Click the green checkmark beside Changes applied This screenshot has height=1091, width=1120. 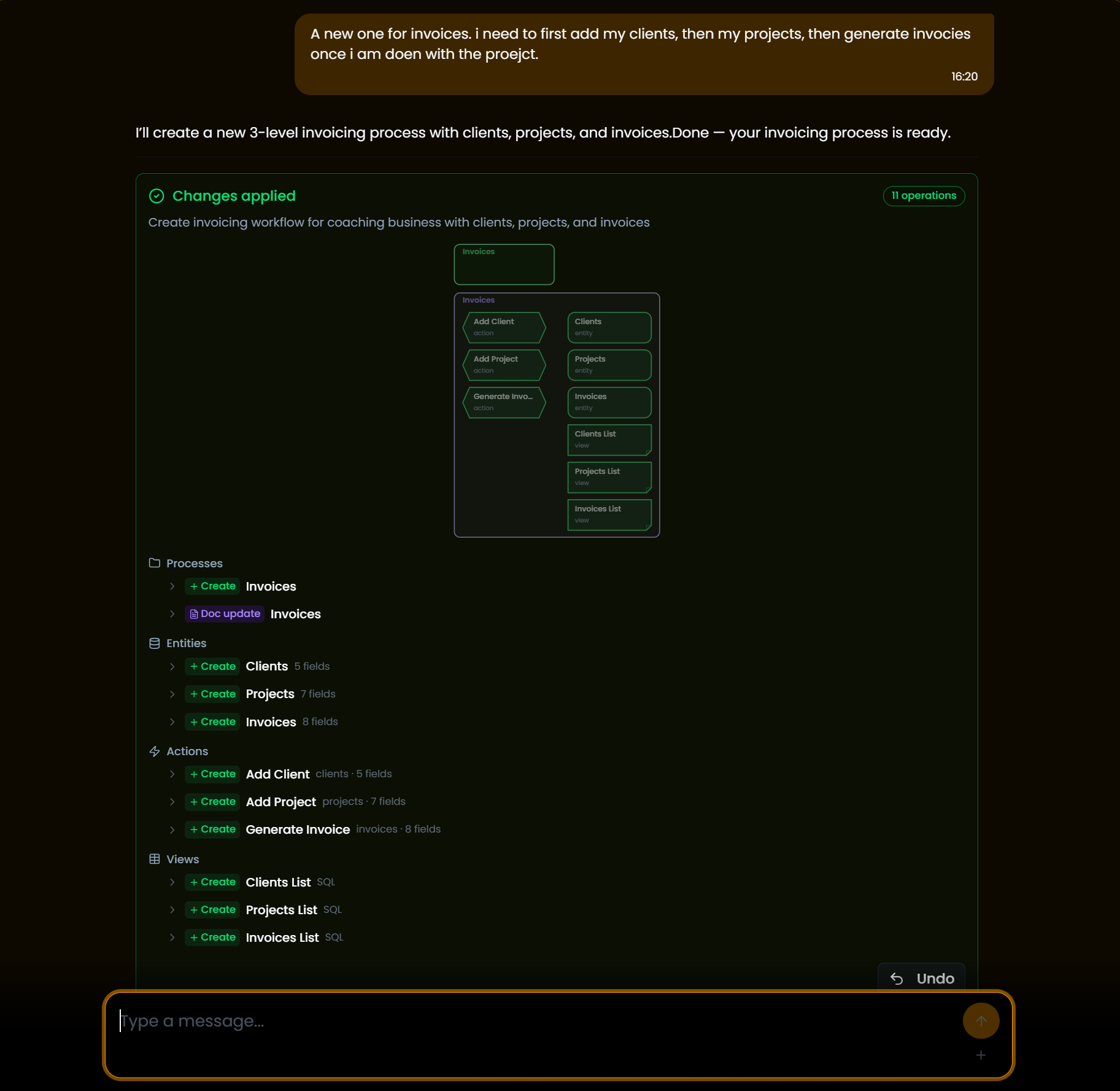(x=157, y=196)
